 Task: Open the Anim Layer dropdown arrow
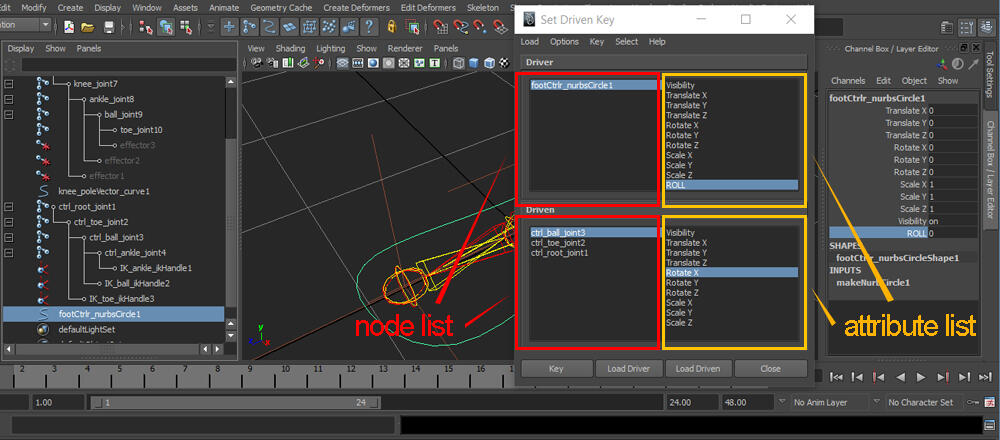pos(783,402)
